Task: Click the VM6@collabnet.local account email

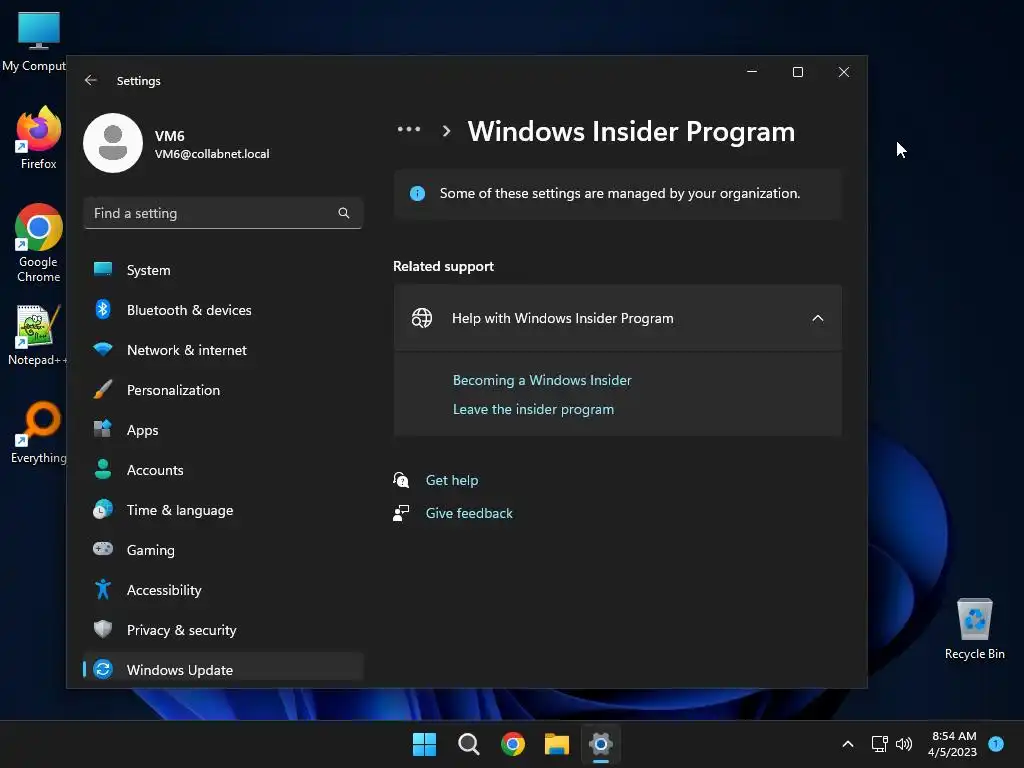Action: pos(212,154)
